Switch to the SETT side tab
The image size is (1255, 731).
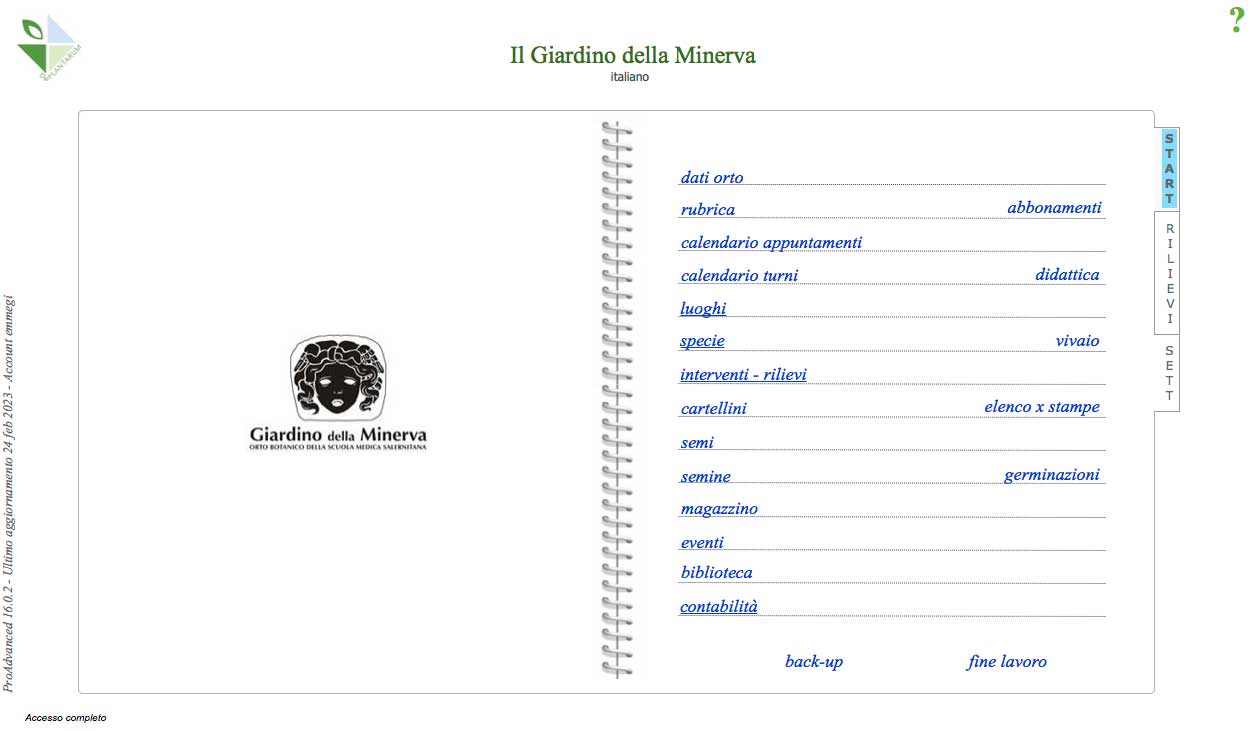point(1169,373)
